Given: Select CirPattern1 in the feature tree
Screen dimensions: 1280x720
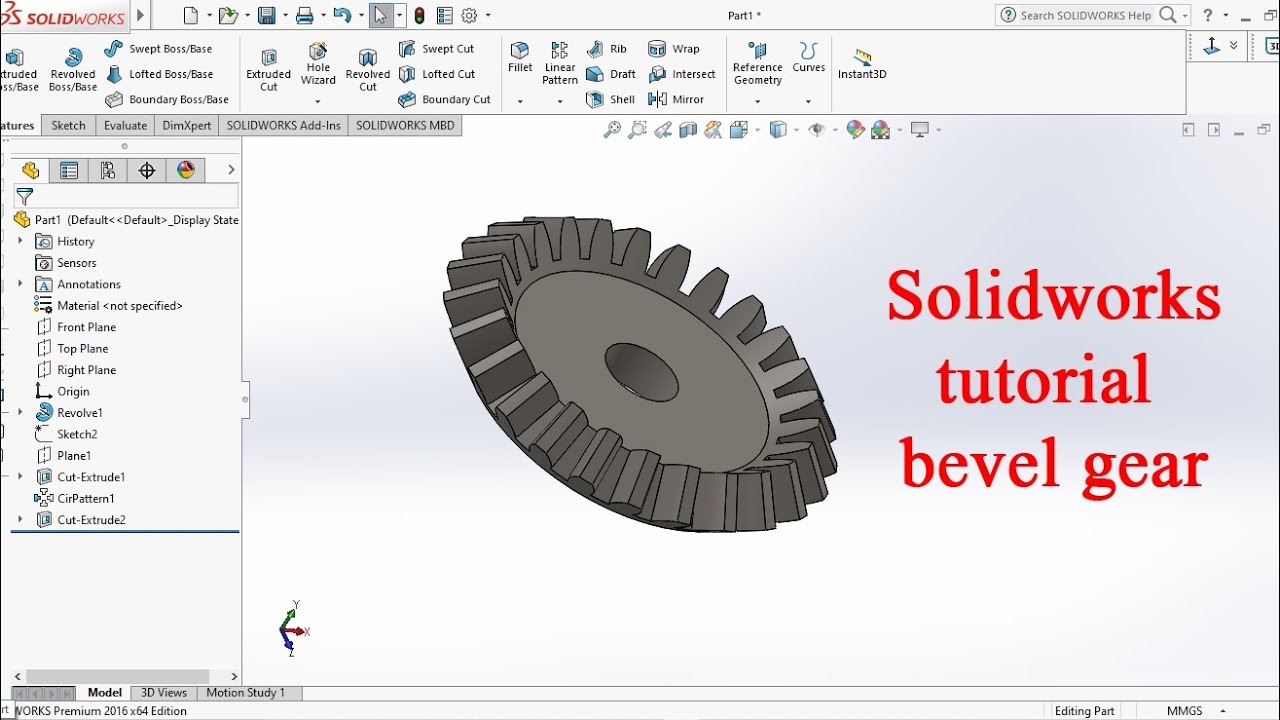Looking at the screenshot, I should pyautogui.click(x=74, y=498).
